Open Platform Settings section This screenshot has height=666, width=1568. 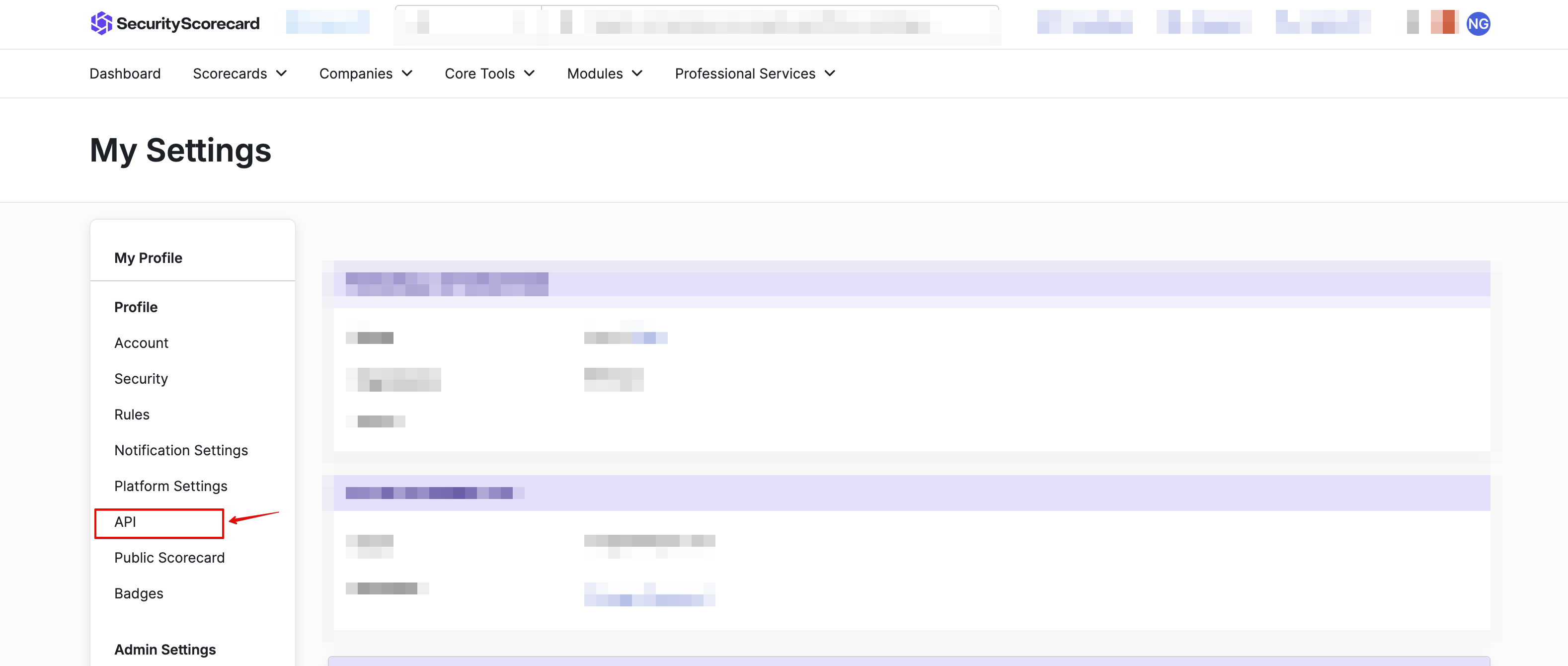(x=170, y=486)
